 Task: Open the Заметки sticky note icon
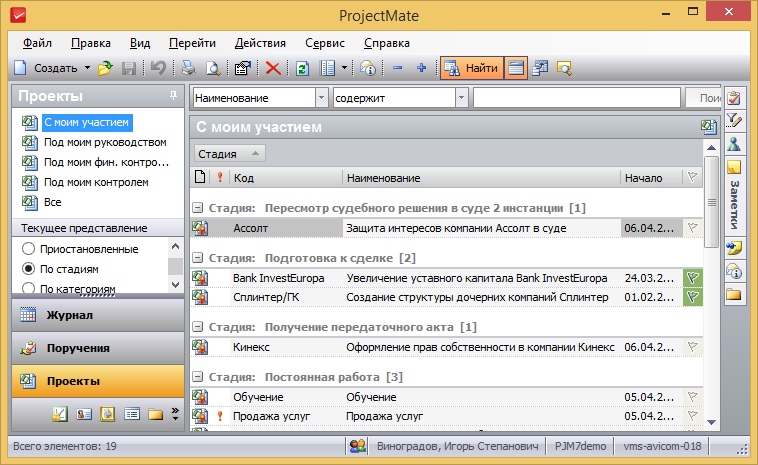pyautogui.click(x=734, y=168)
